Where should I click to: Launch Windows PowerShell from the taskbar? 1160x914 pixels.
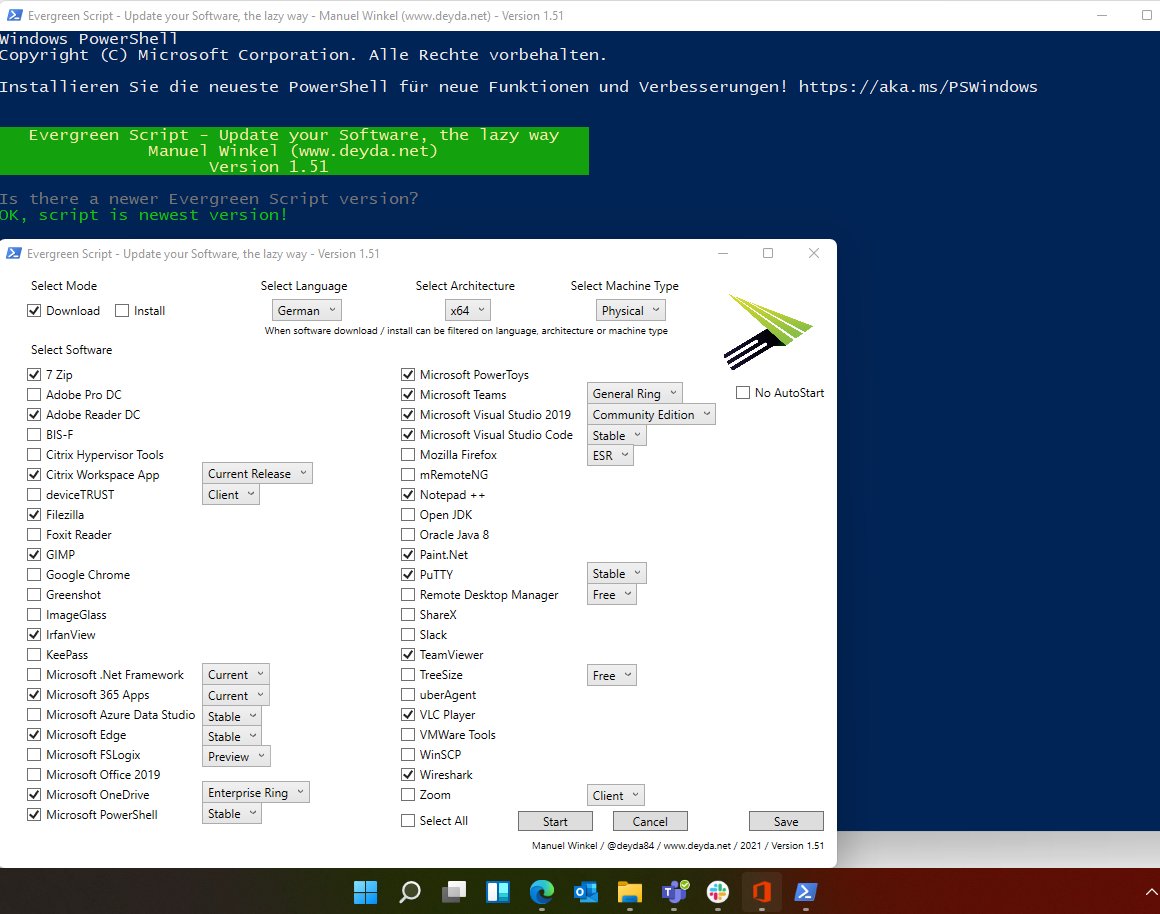(805, 891)
